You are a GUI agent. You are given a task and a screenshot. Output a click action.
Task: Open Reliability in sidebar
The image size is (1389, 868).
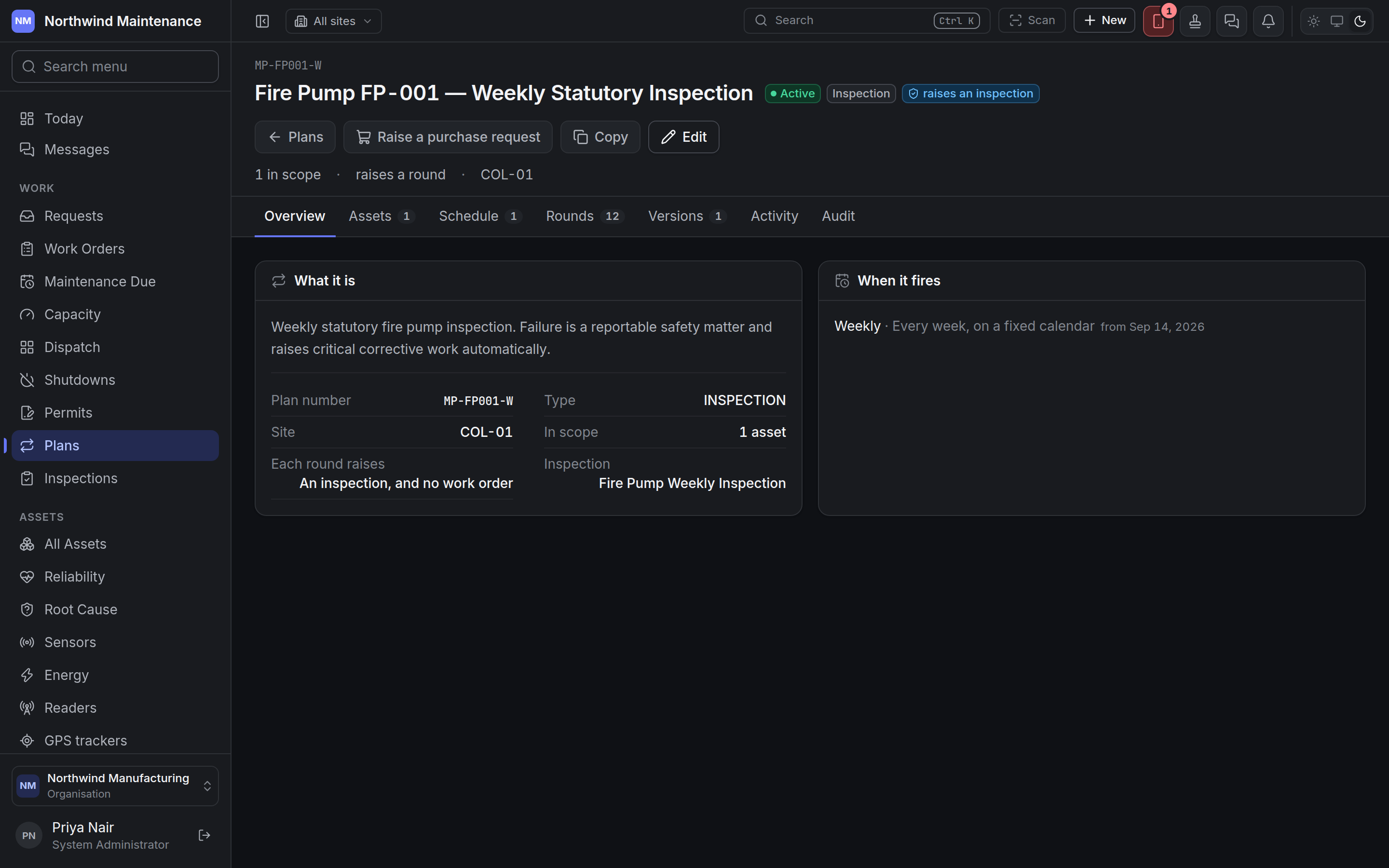115,576
